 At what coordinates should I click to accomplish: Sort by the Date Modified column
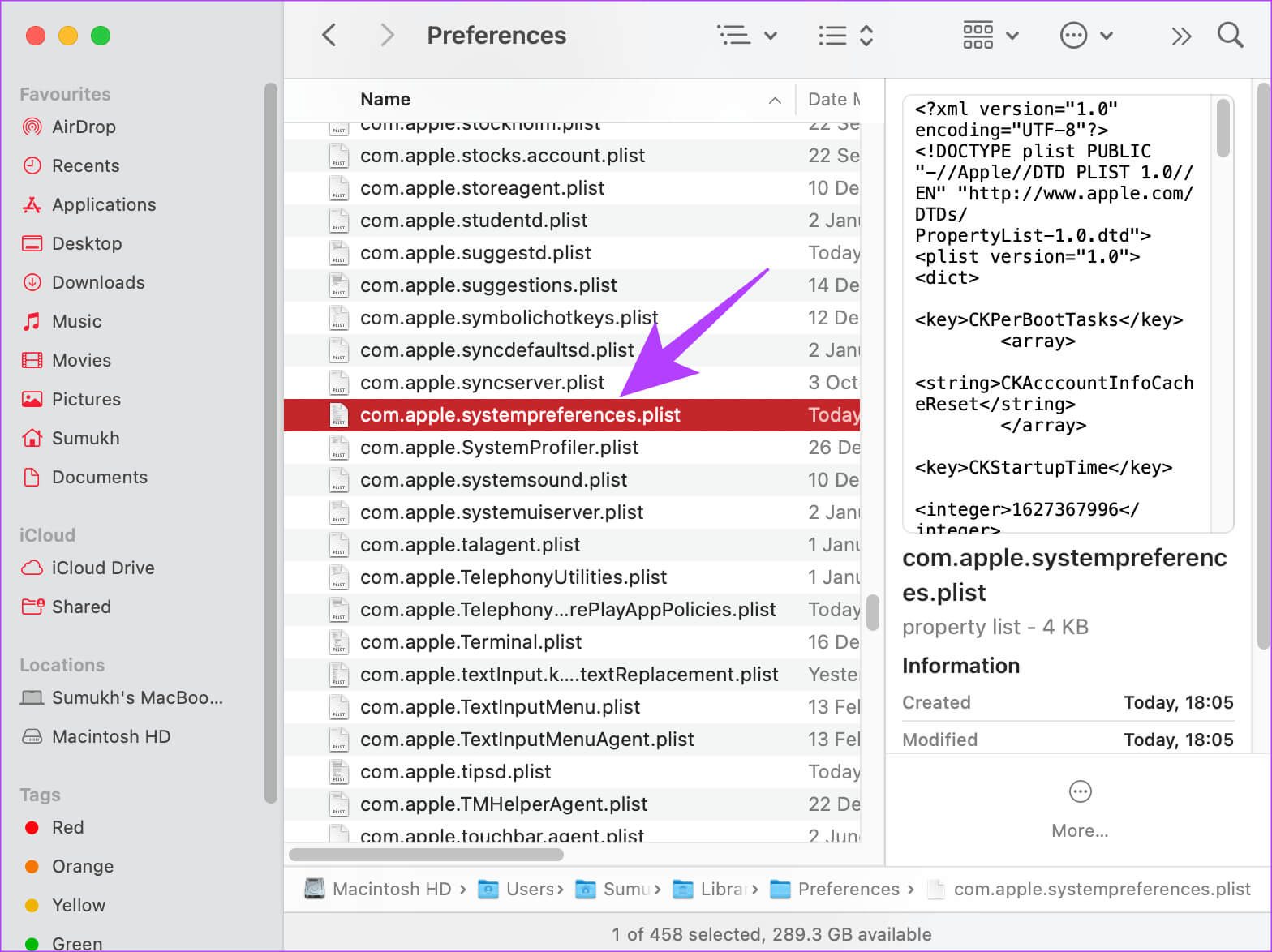pyautogui.click(x=833, y=99)
